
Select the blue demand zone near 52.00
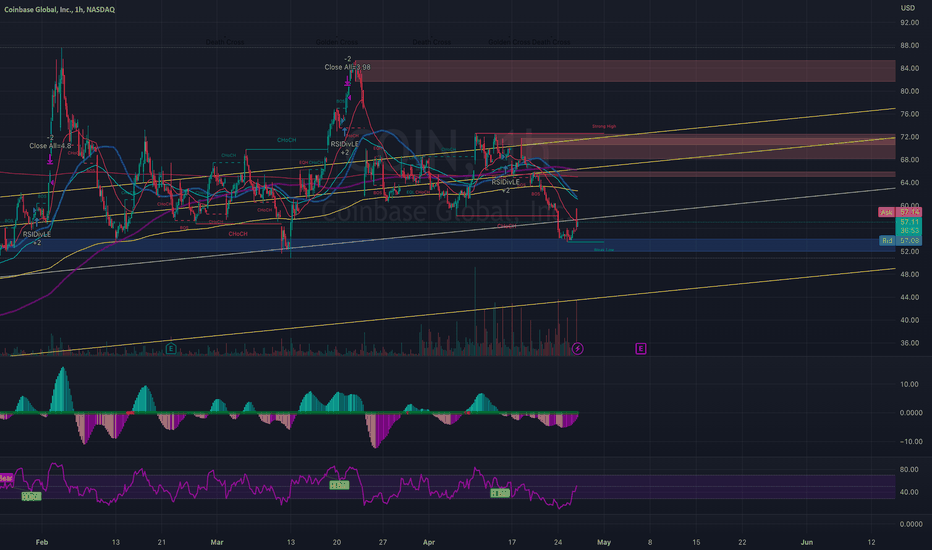point(448,245)
